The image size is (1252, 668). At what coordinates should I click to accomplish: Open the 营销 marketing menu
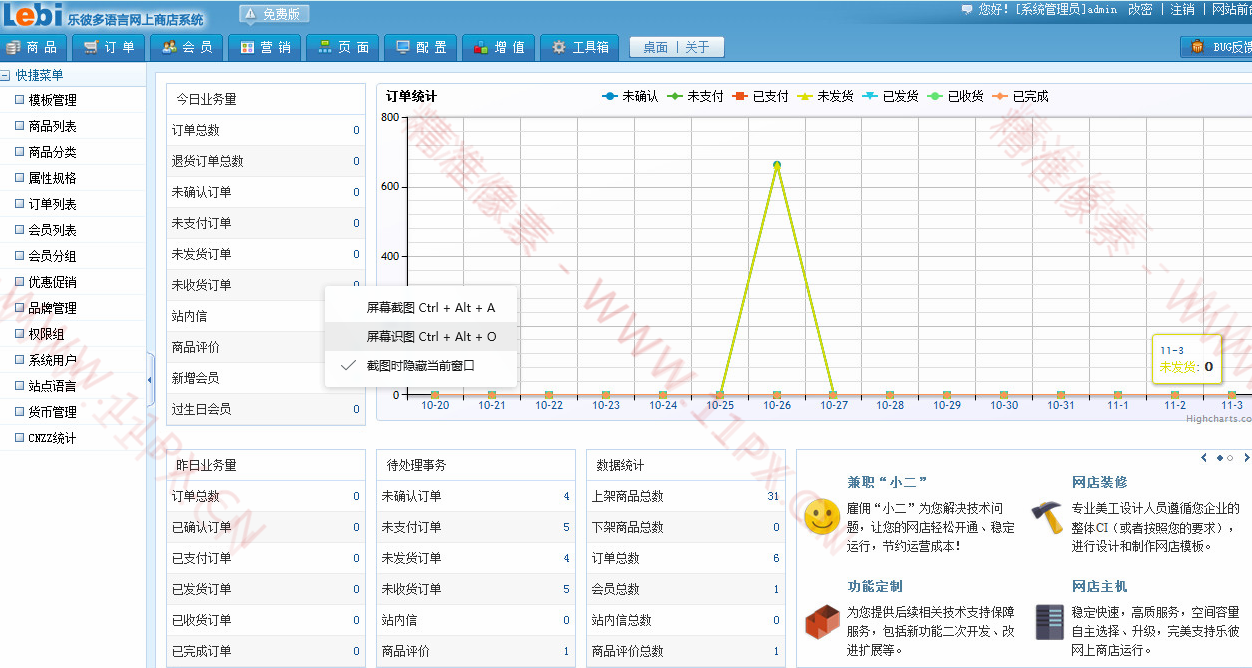(x=265, y=47)
